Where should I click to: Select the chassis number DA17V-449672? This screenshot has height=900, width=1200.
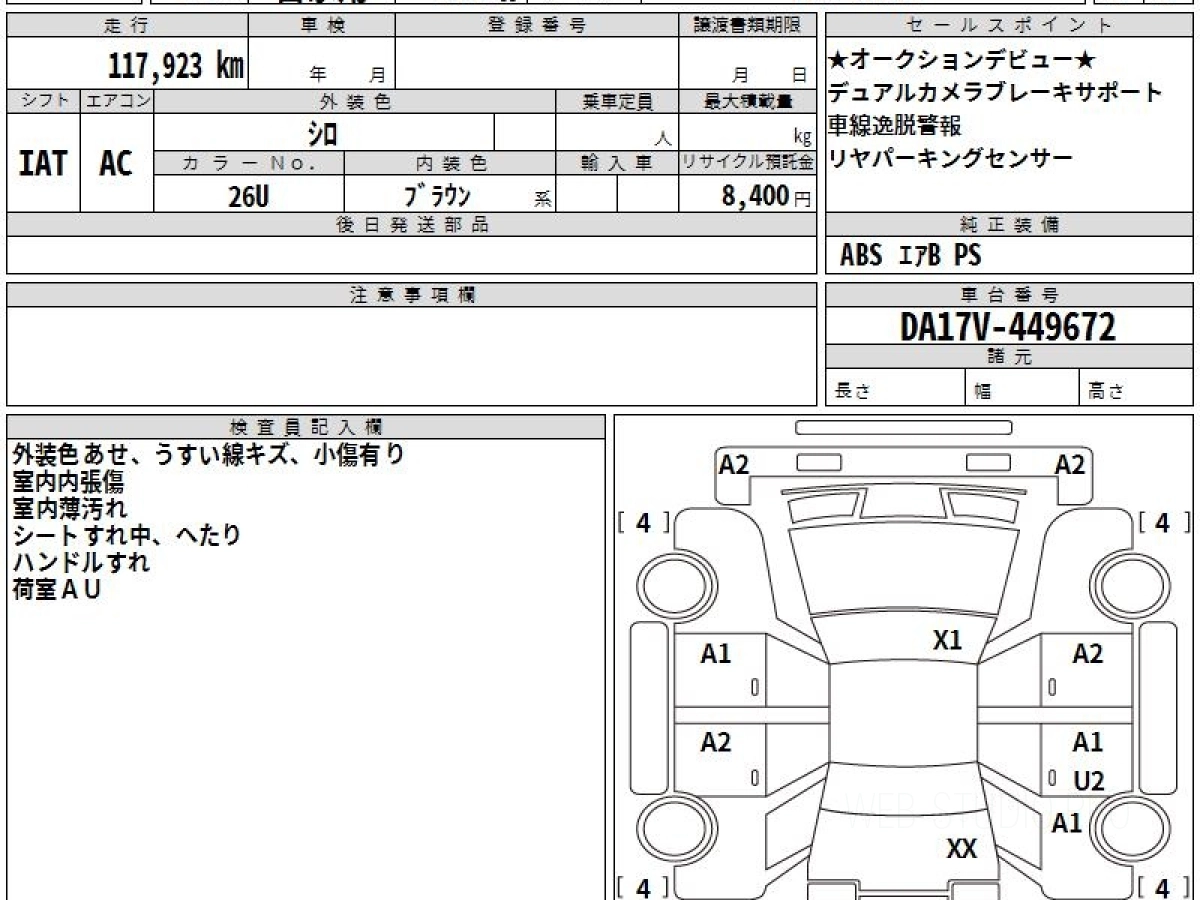coord(1008,327)
